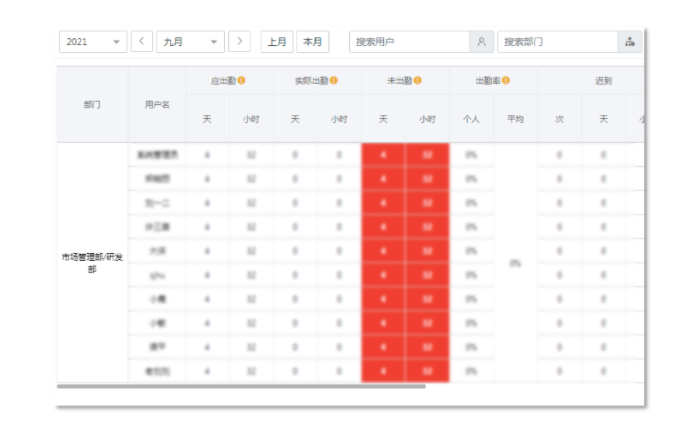This screenshot has height=424, width=700.
Task: Click the horizontal scrollbar below the table
Action: click(x=240, y=385)
